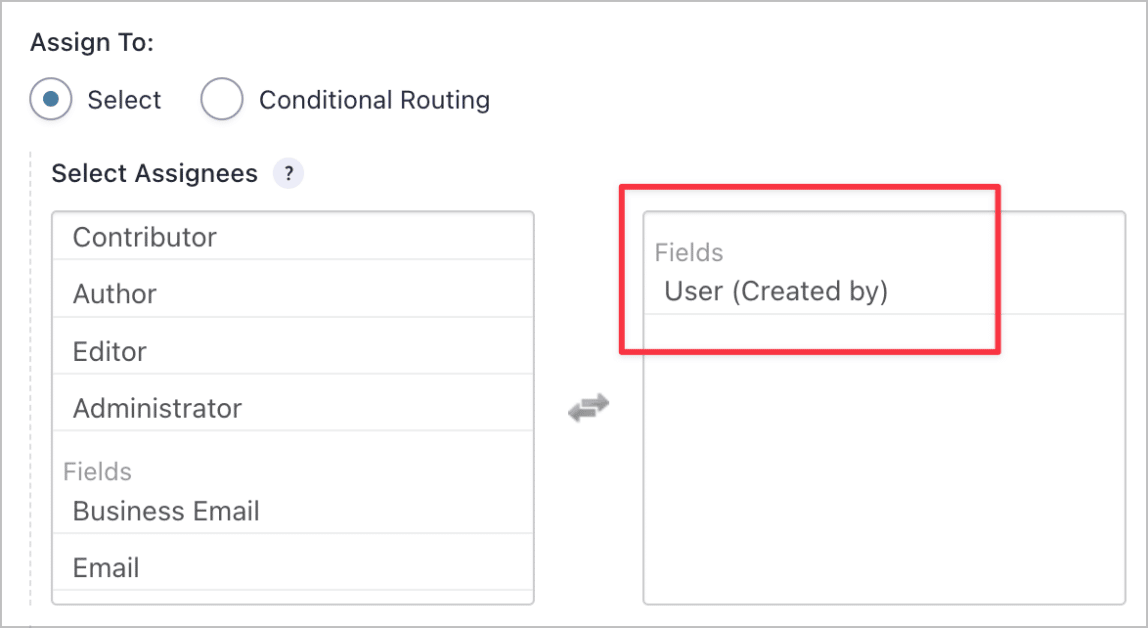Screen dimensions: 1148x628
Task: Click the Fields label in the right panel
Action: click(688, 253)
